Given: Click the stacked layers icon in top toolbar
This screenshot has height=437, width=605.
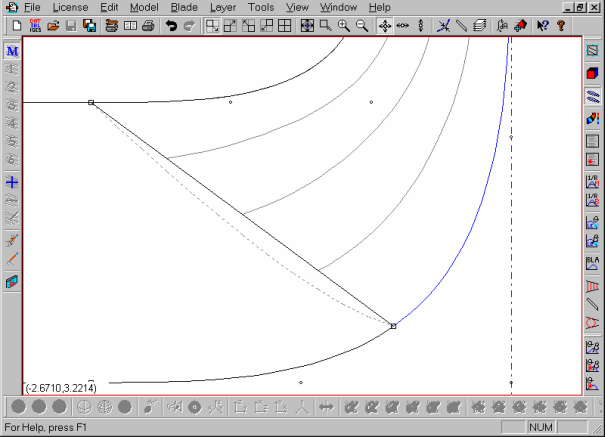Looking at the screenshot, I should click(x=480, y=26).
